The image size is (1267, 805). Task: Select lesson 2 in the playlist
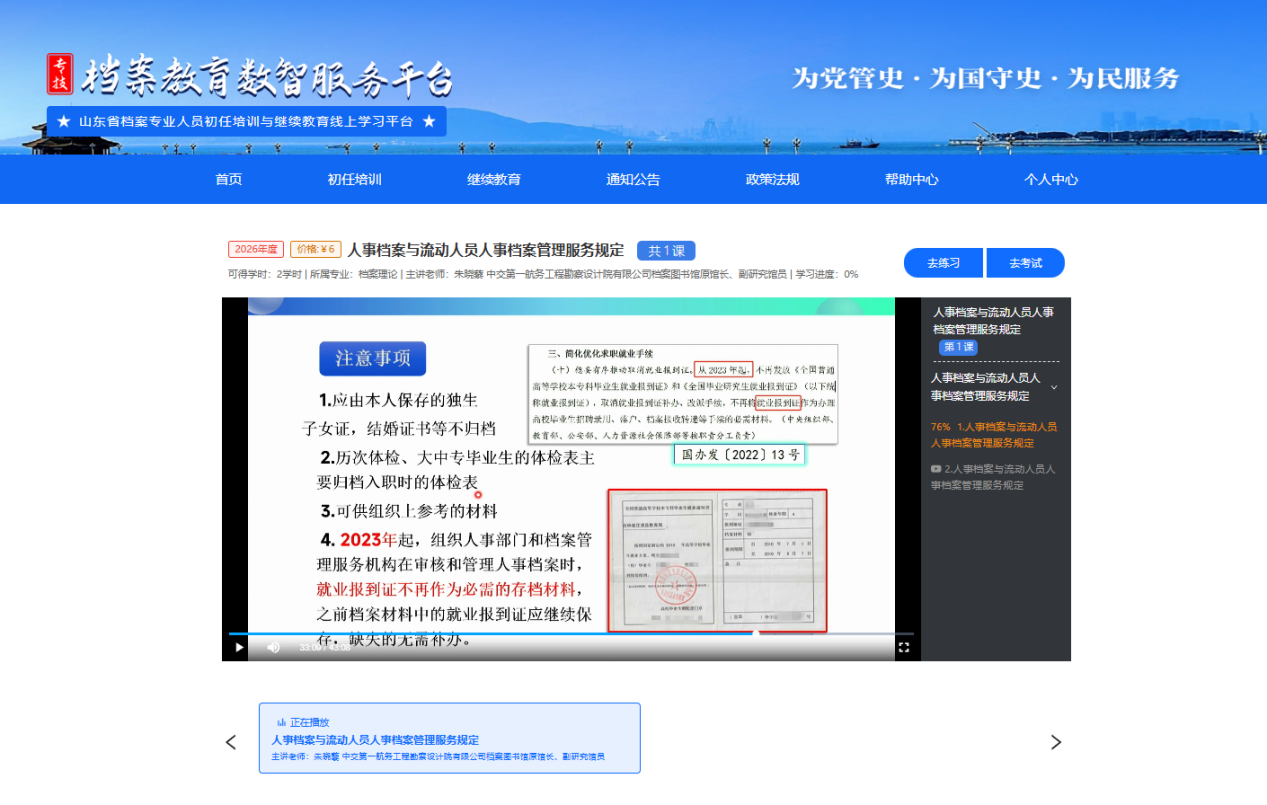click(994, 476)
